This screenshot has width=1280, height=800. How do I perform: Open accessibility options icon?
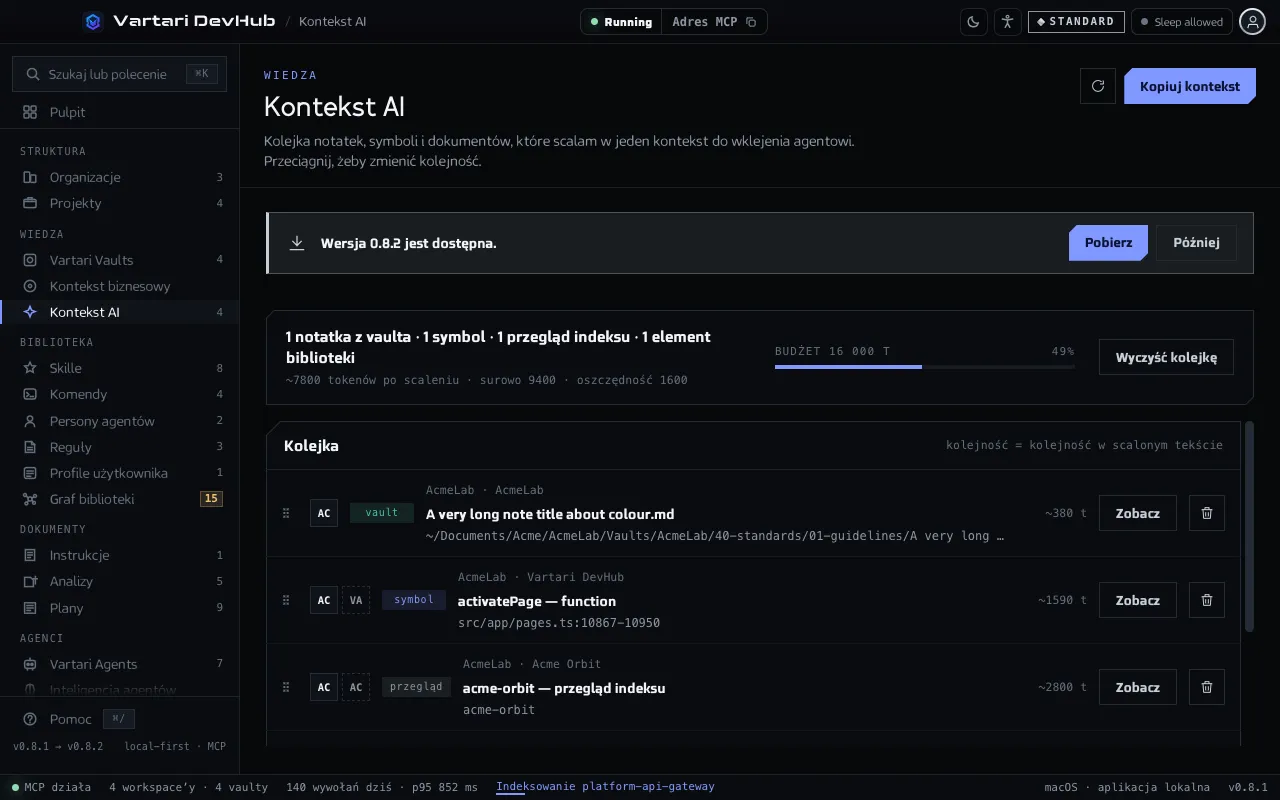pyautogui.click(x=1008, y=22)
